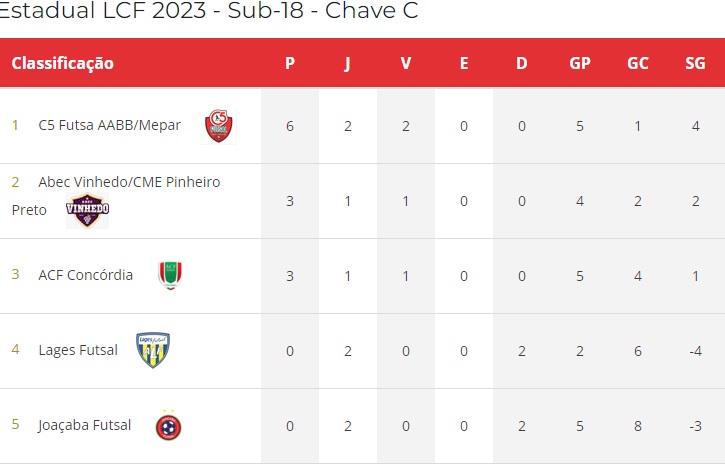The height and width of the screenshot is (472, 725).
Task: Click the -4 goal difference cell for Lages
Action: pyautogui.click(x=695, y=351)
